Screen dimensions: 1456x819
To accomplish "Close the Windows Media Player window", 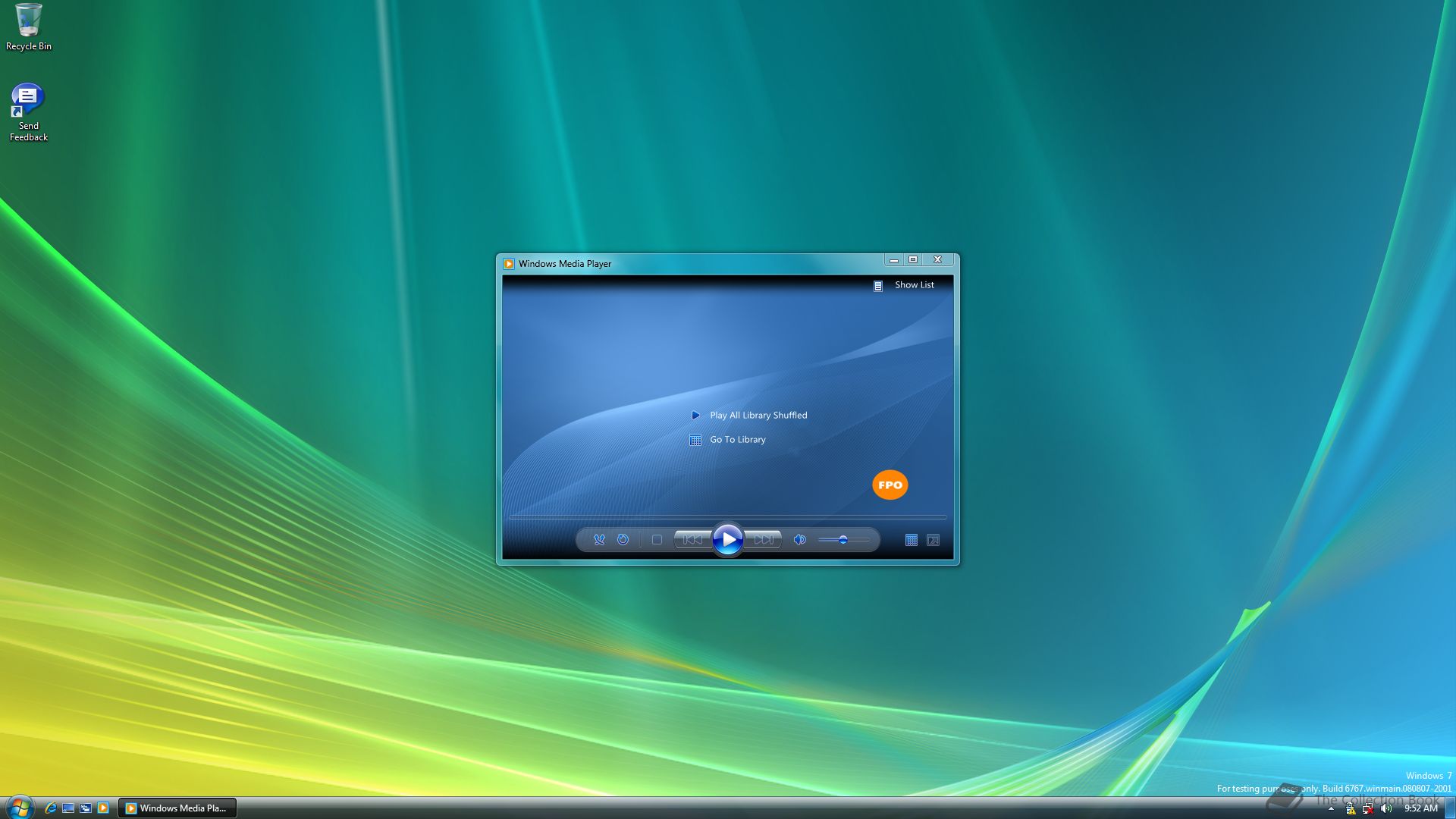I will coord(938,260).
